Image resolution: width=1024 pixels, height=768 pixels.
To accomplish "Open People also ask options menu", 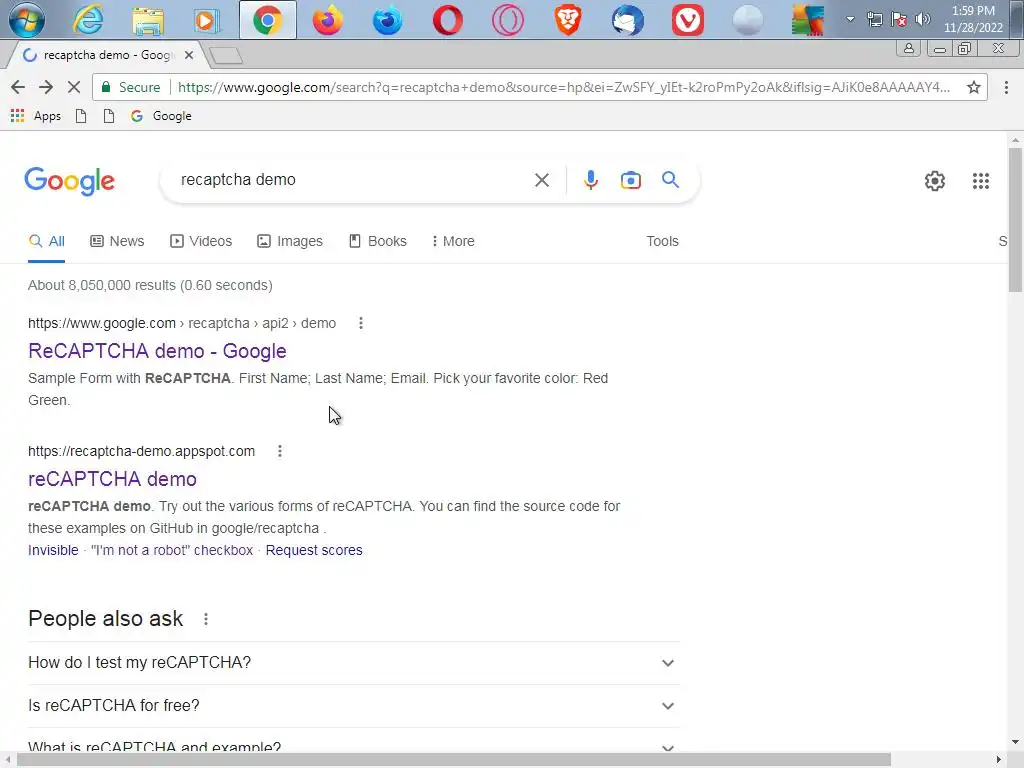I will pos(206,619).
